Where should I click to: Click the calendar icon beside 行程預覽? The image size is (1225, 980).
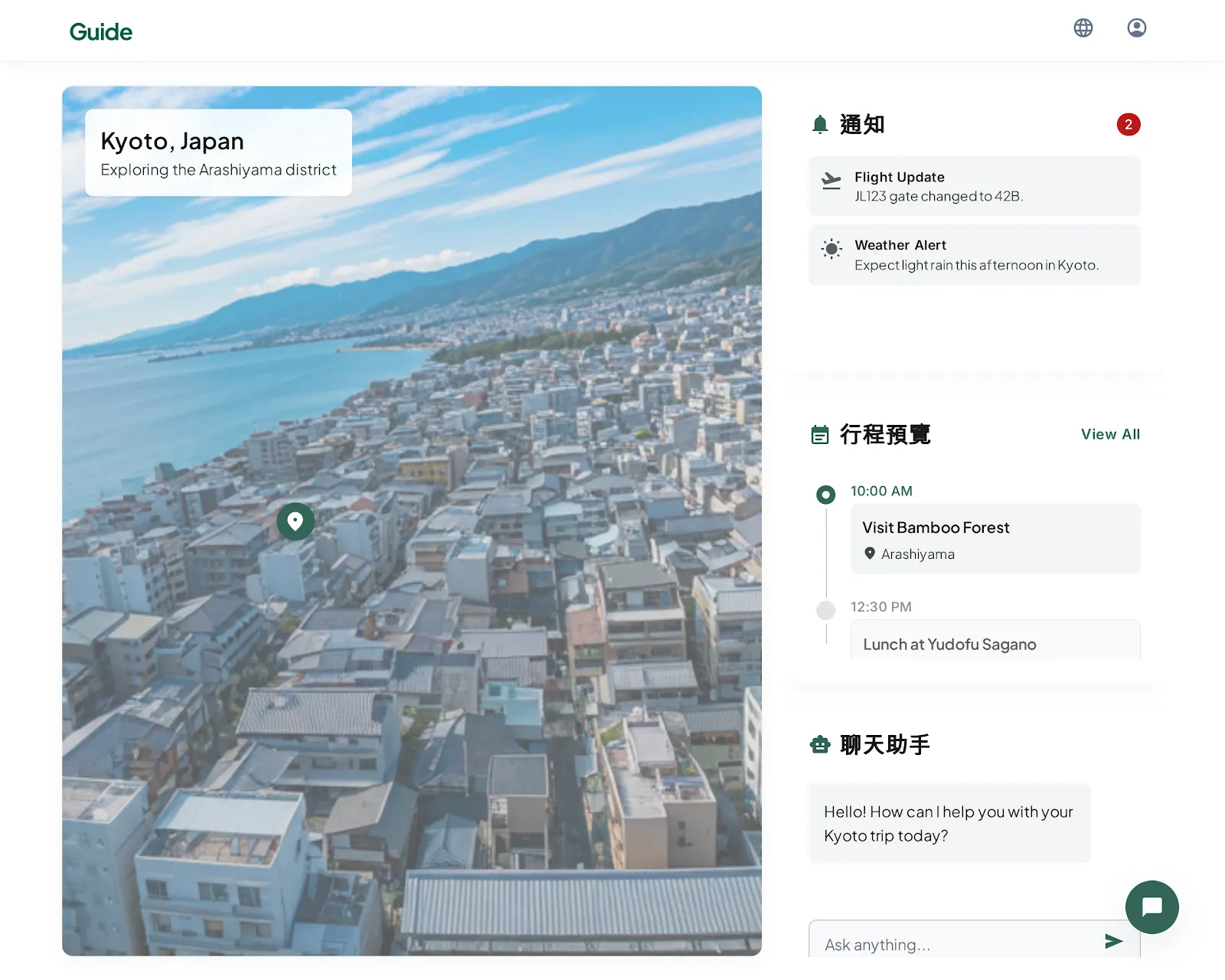coord(820,435)
